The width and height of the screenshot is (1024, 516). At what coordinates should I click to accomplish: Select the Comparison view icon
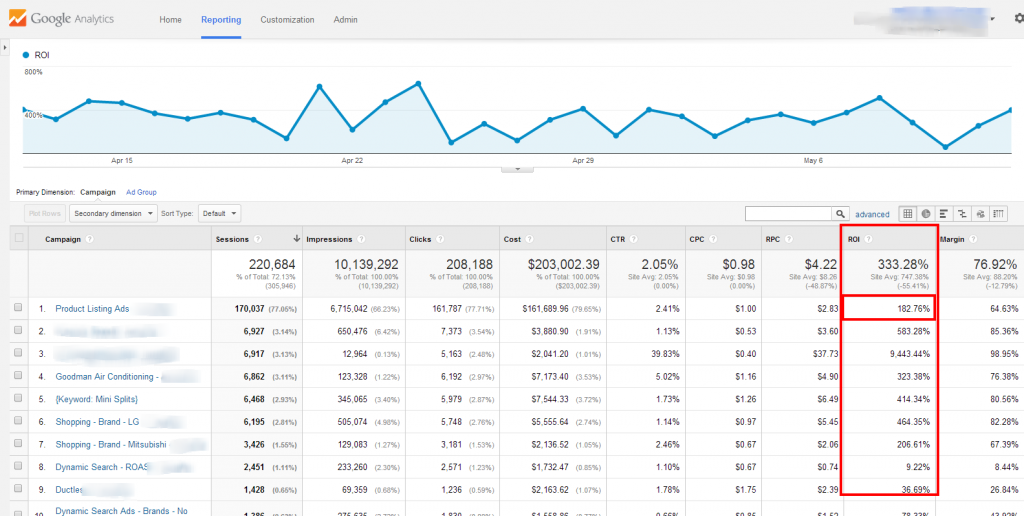pyautogui.click(x=962, y=214)
